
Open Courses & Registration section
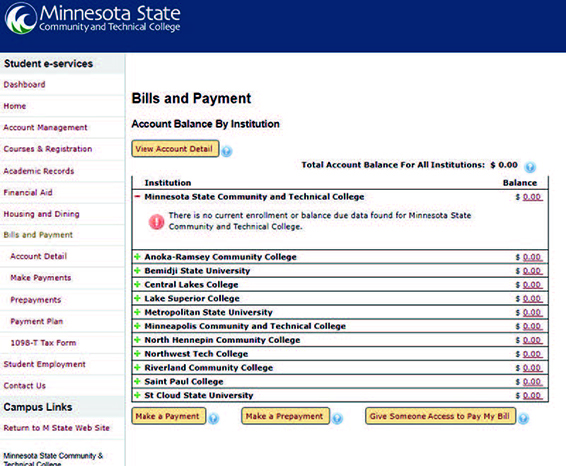point(48,149)
